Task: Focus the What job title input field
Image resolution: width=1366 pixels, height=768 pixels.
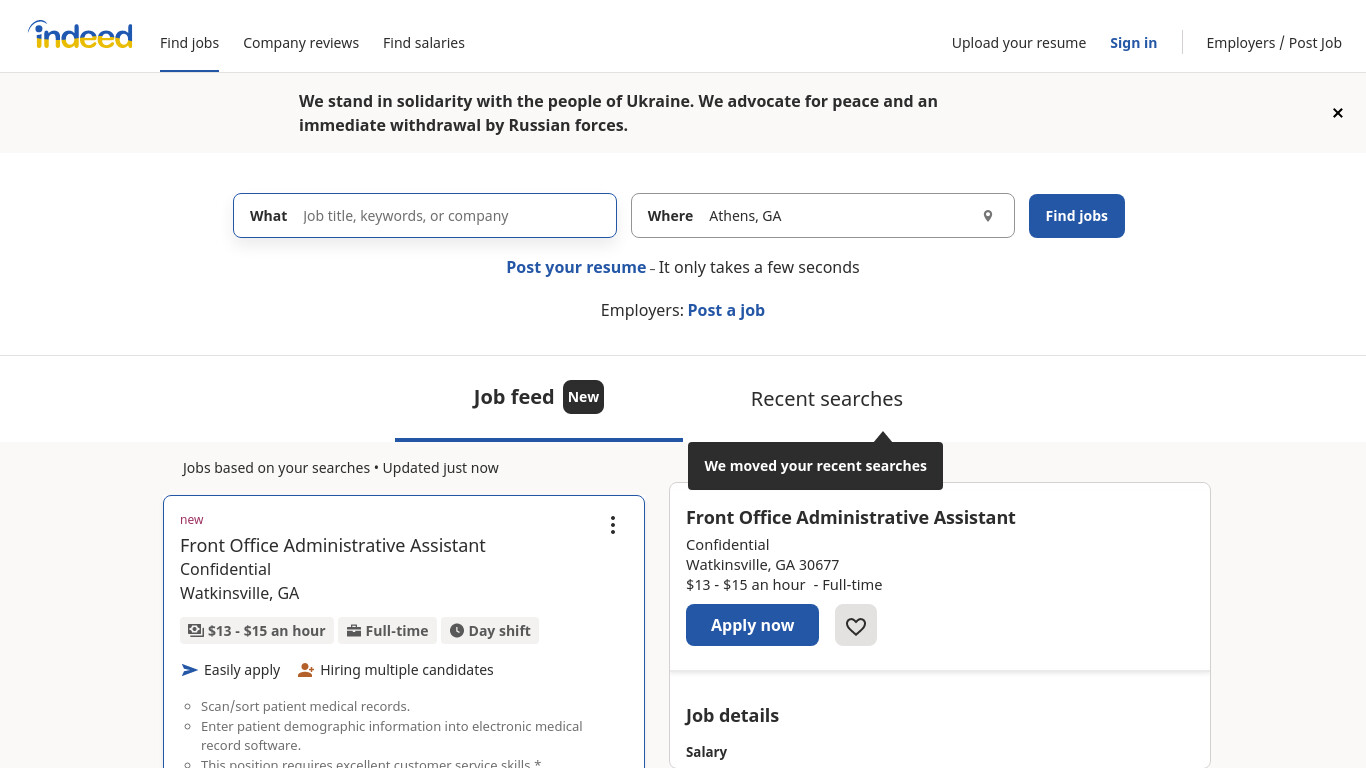Action: pyautogui.click(x=425, y=216)
